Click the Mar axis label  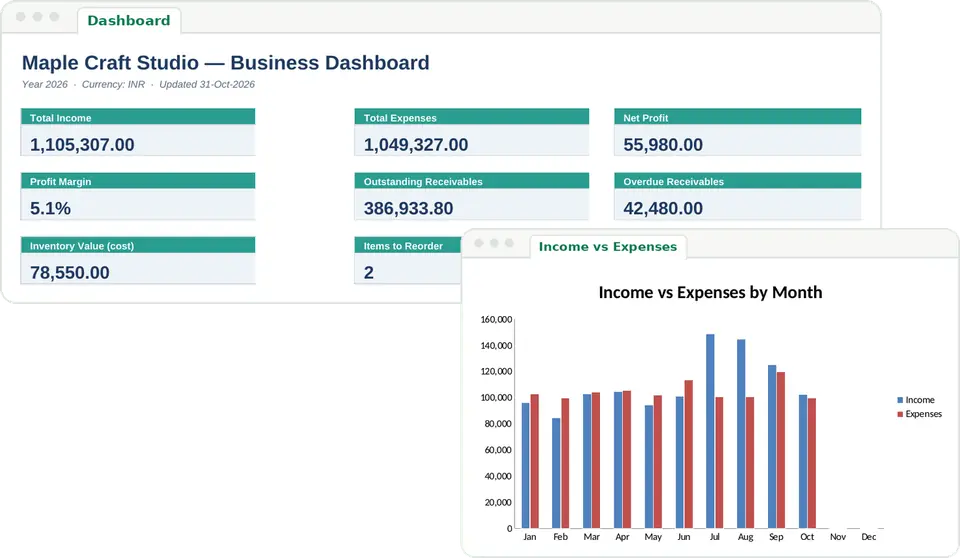tap(591, 537)
